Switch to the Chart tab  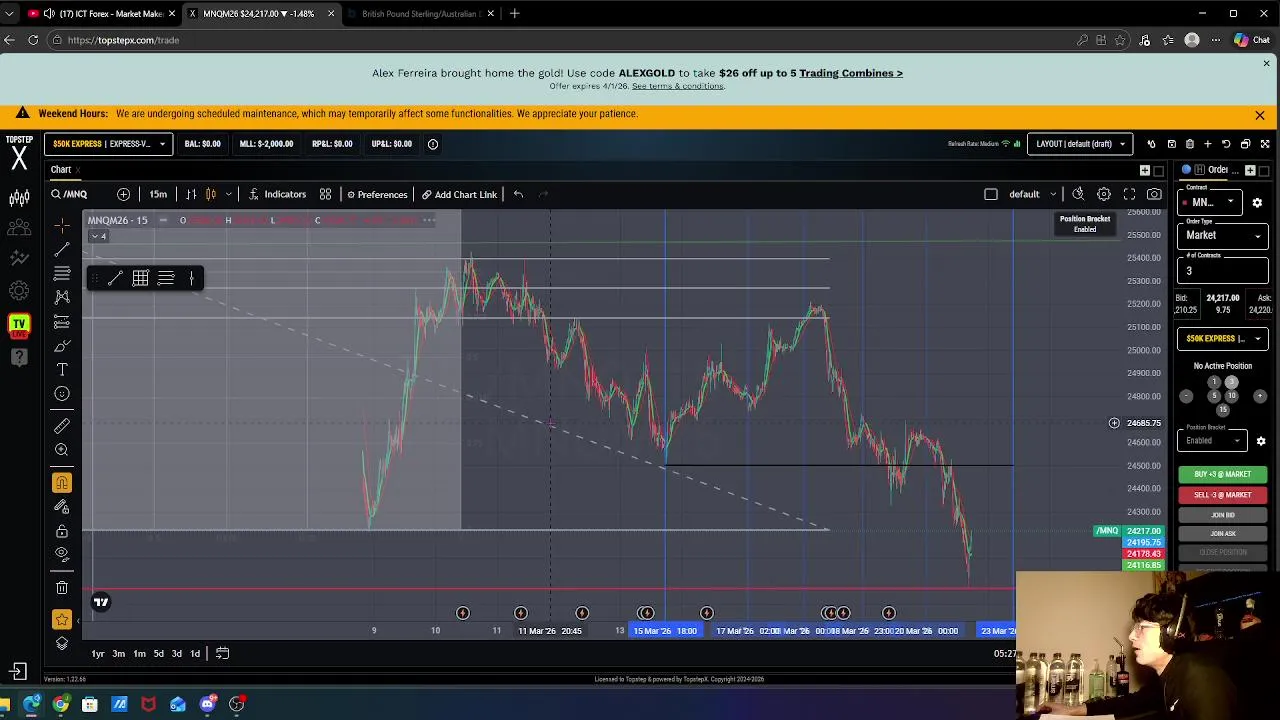[x=61, y=170]
